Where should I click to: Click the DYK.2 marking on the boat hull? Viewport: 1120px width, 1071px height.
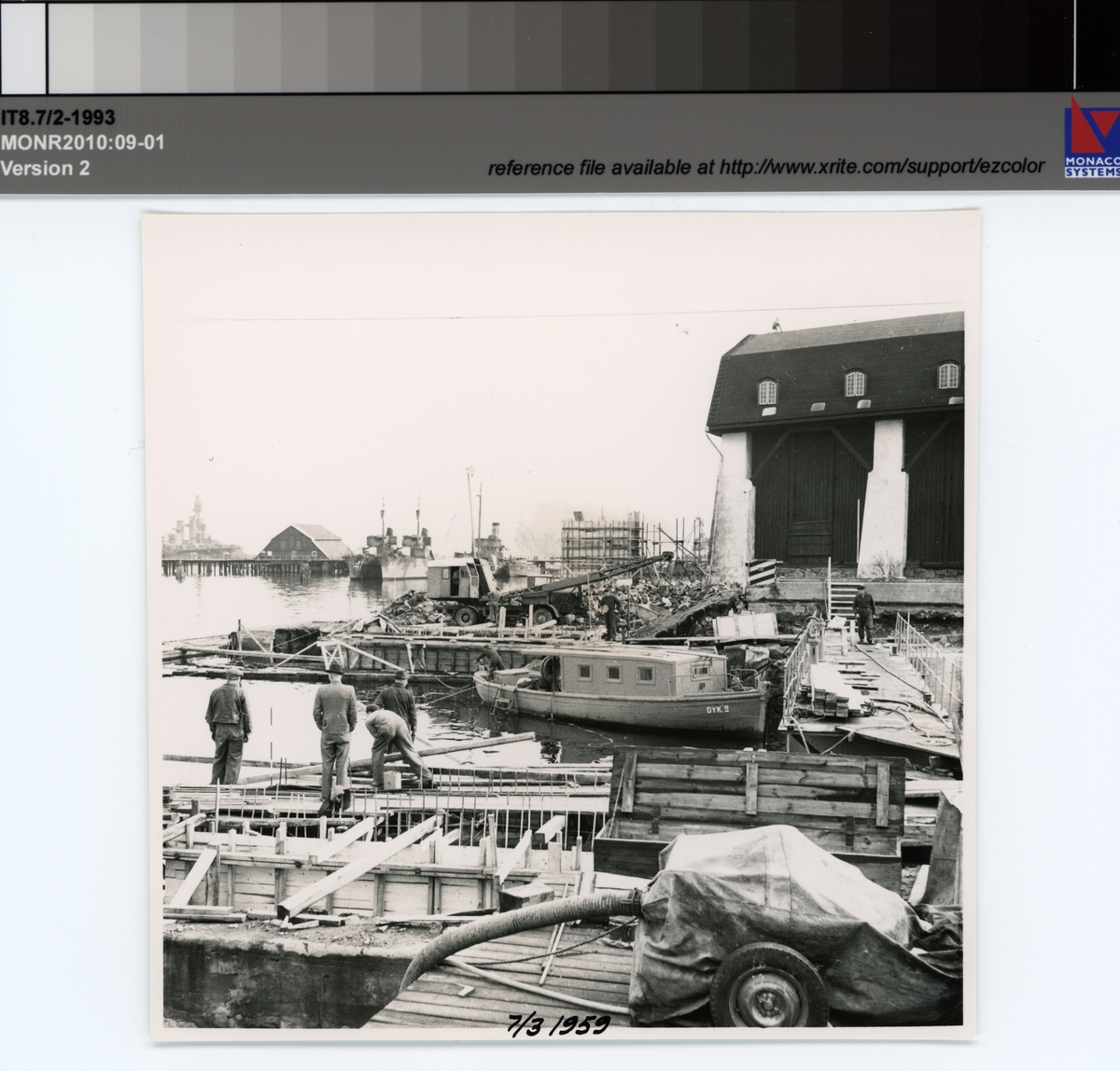717,709
